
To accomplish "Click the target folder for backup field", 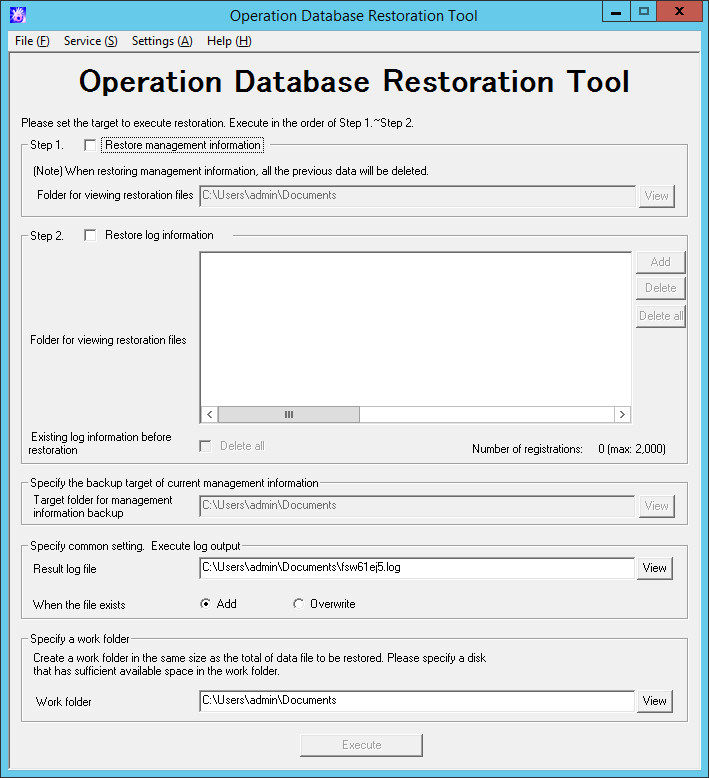I will 417,506.
